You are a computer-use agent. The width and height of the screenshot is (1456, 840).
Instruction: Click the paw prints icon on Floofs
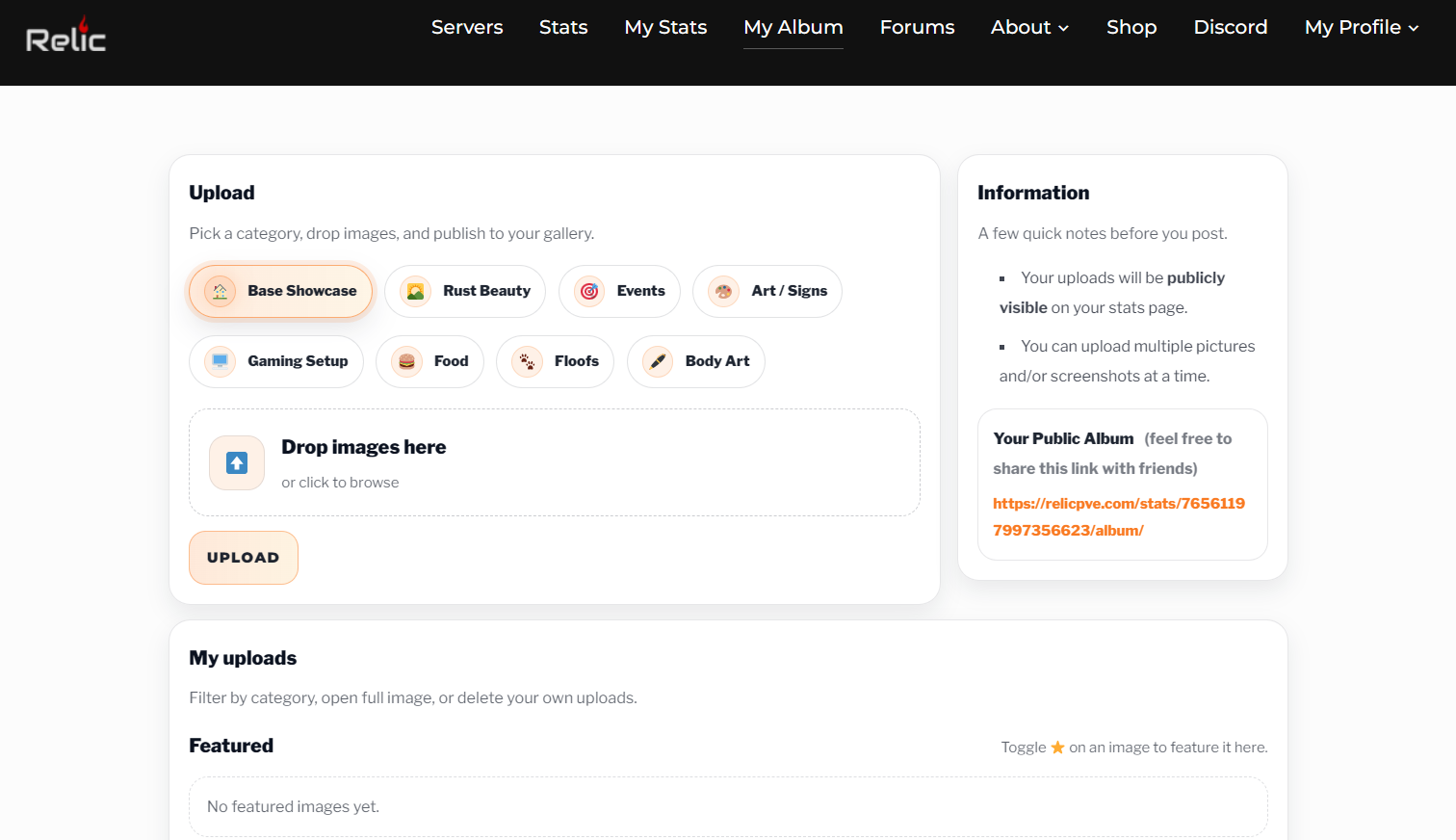527,361
